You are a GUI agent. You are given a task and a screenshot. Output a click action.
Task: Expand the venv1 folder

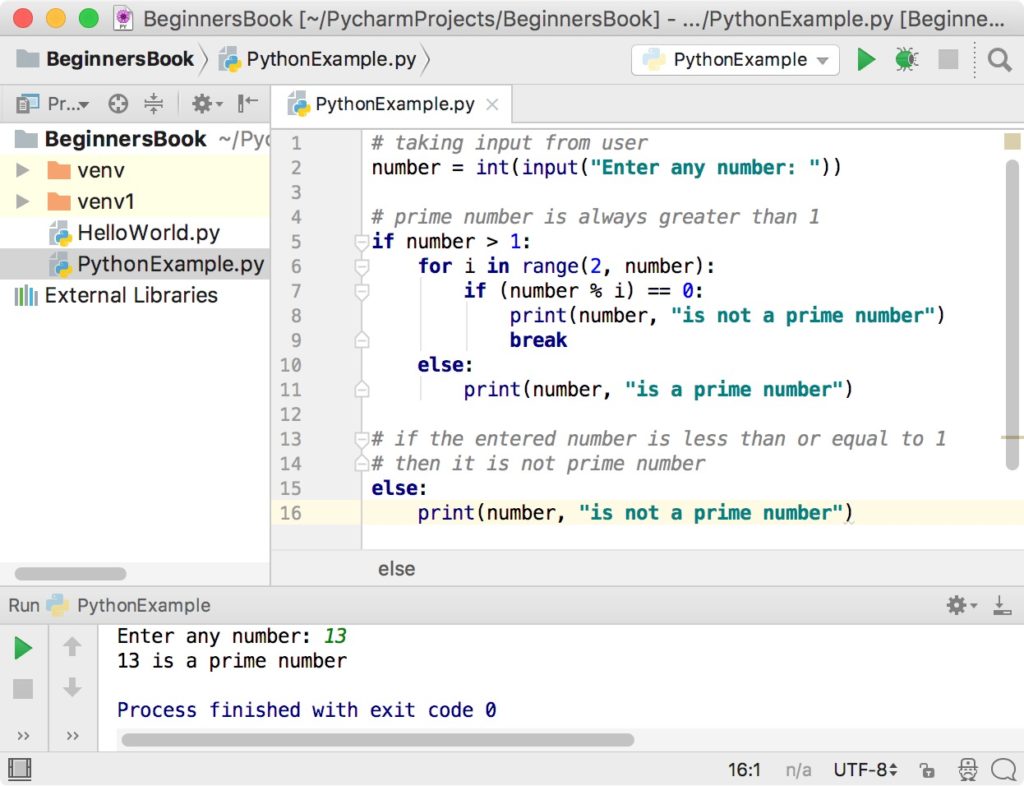pyautogui.click(x=22, y=201)
